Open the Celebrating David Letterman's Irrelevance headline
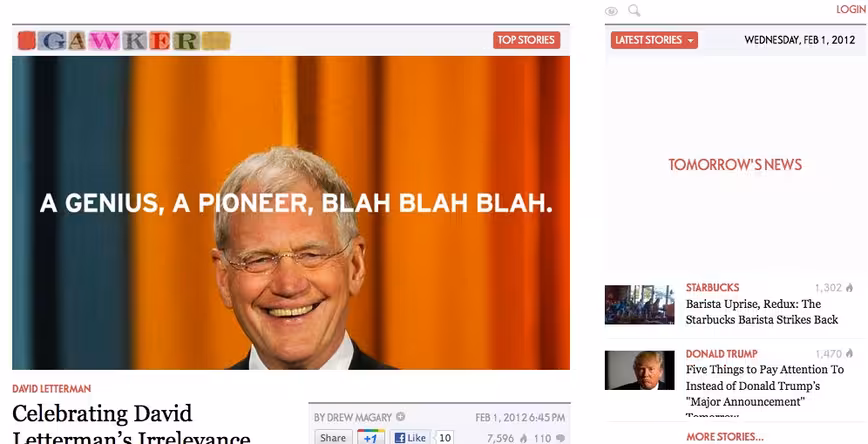 [131, 425]
